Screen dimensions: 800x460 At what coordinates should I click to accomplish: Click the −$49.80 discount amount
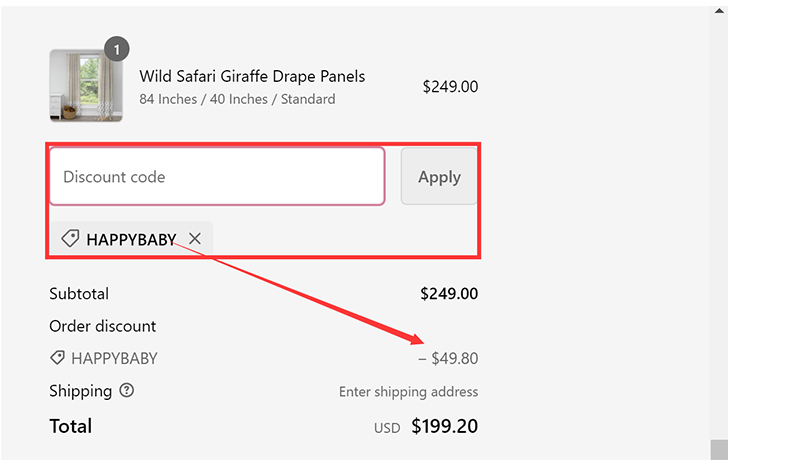click(x=448, y=358)
